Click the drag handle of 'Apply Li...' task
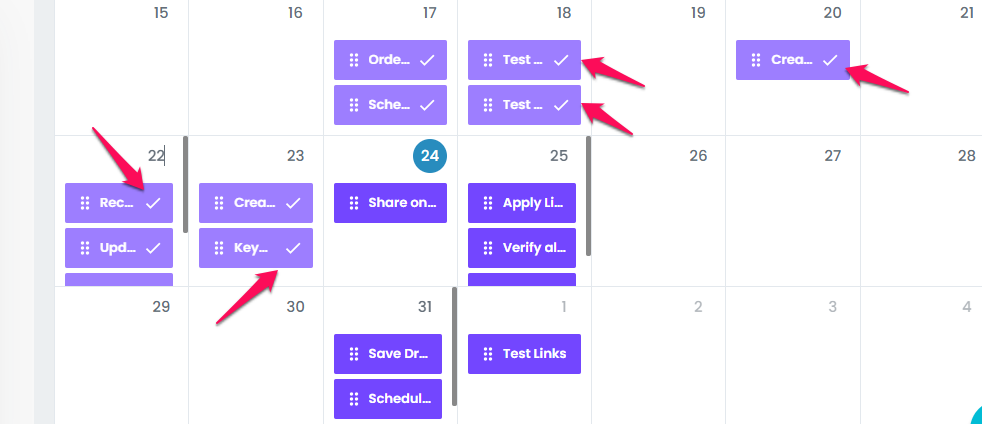 487,203
